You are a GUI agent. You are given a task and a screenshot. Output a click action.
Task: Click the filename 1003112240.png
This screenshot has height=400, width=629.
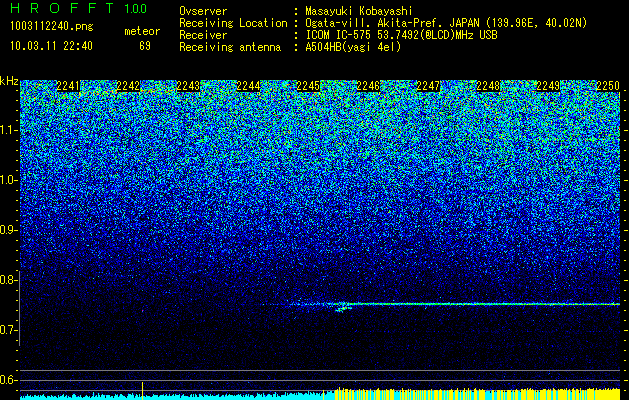coord(52,27)
